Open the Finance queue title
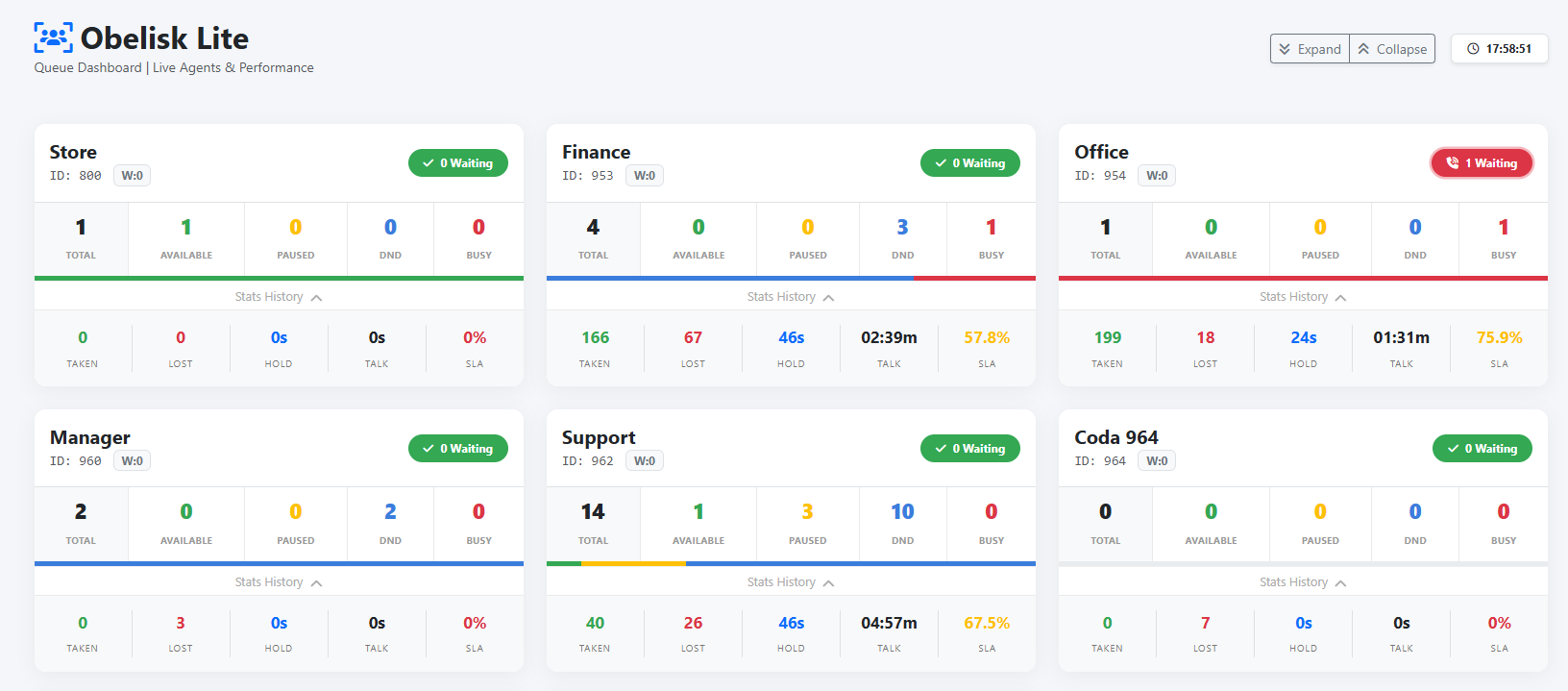This screenshot has width=1568, height=691. 596,152
